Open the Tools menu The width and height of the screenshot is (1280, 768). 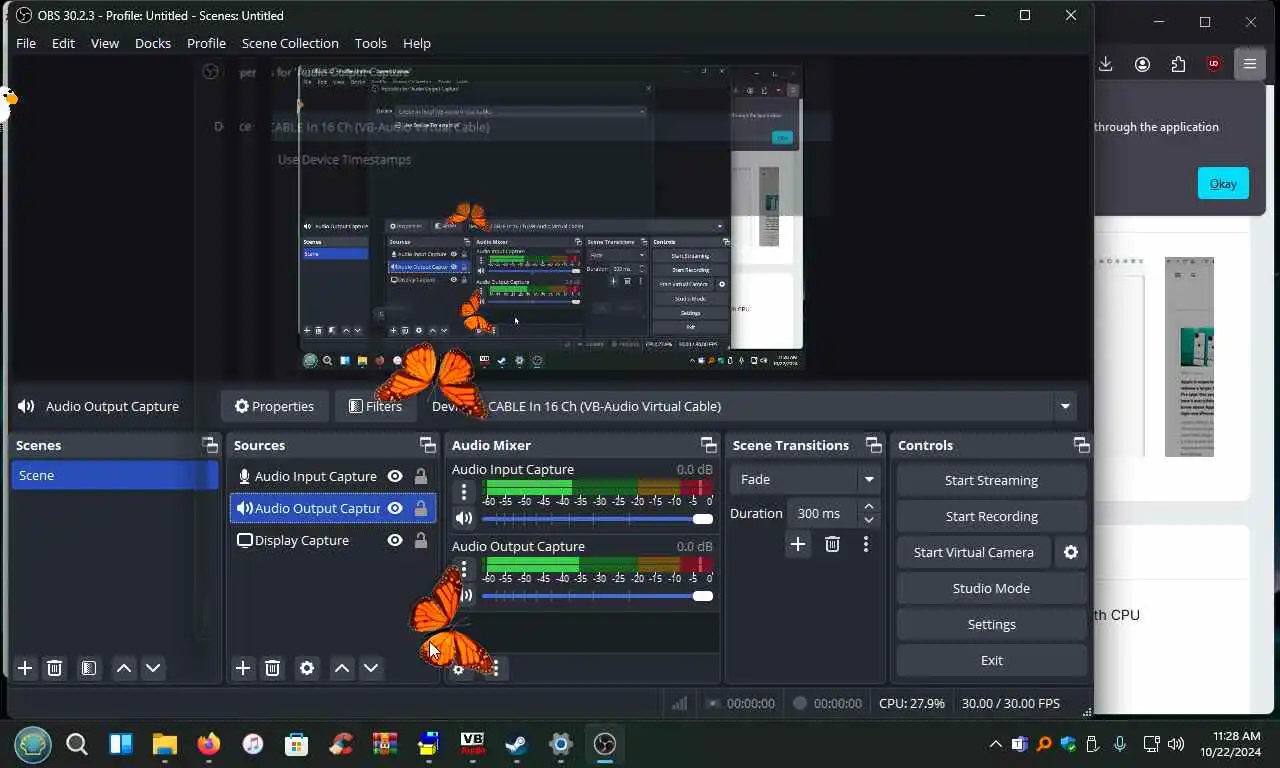[370, 43]
